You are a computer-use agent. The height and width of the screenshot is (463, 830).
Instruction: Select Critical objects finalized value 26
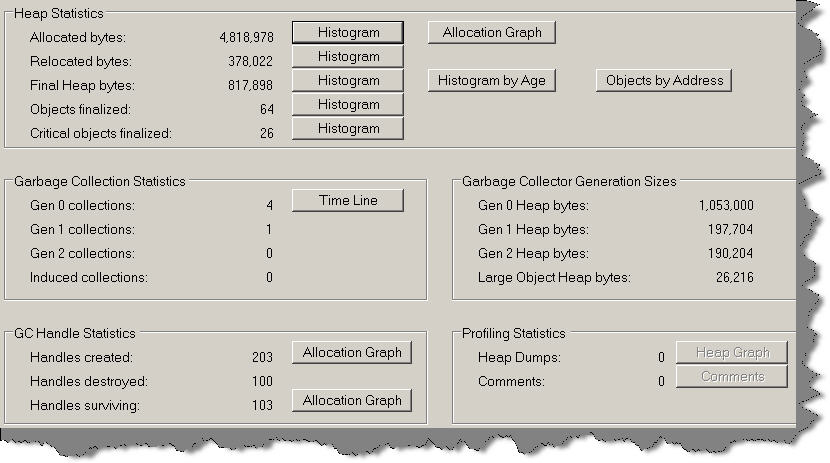[267, 133]
